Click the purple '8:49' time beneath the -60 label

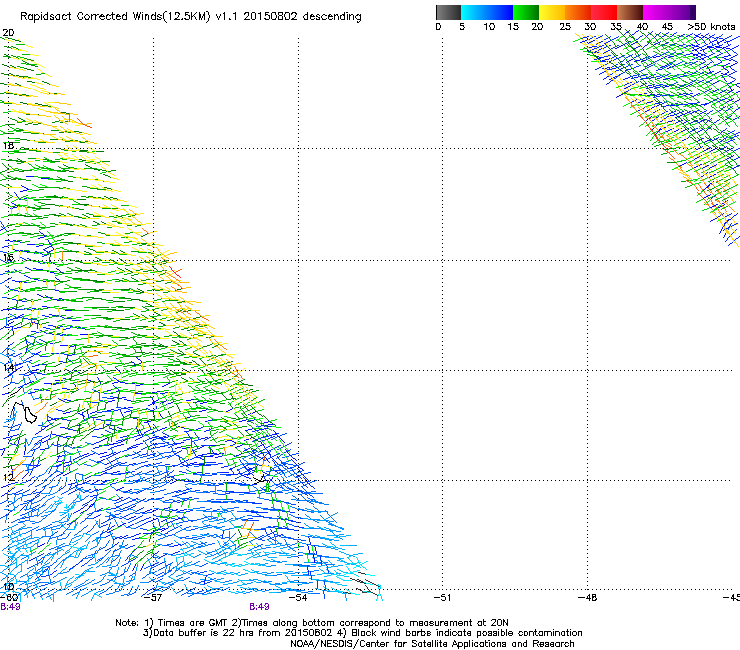(x=10, y=607)
